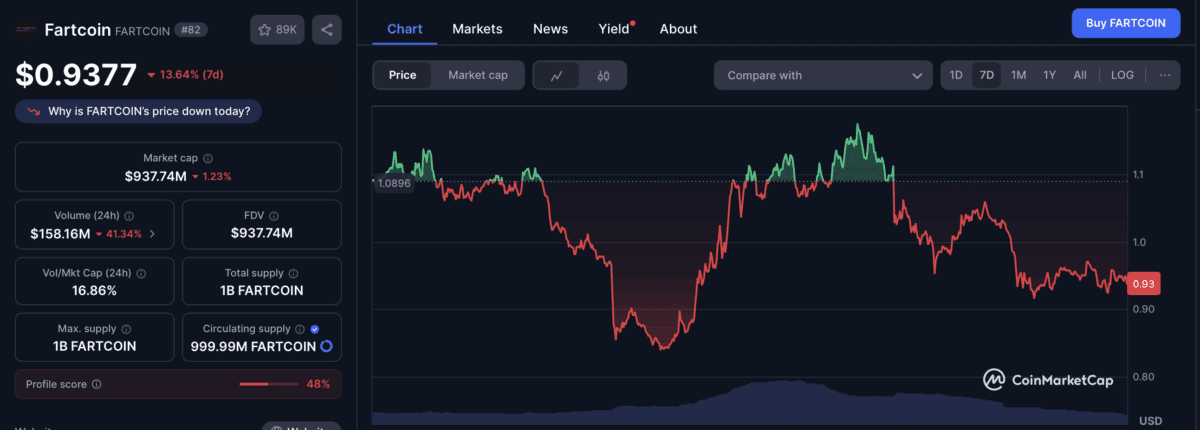Open the share icon button
This screenshot has height=430, width=1200.
click(x=327, y=30)
